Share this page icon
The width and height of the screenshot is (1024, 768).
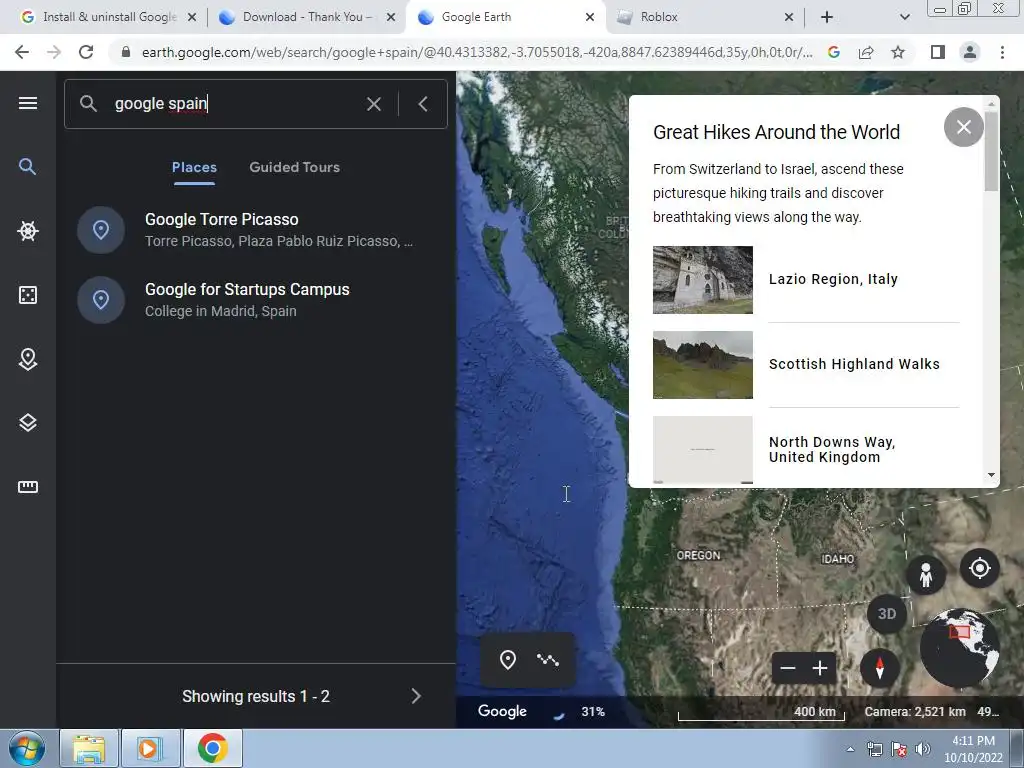coord(866,52)
